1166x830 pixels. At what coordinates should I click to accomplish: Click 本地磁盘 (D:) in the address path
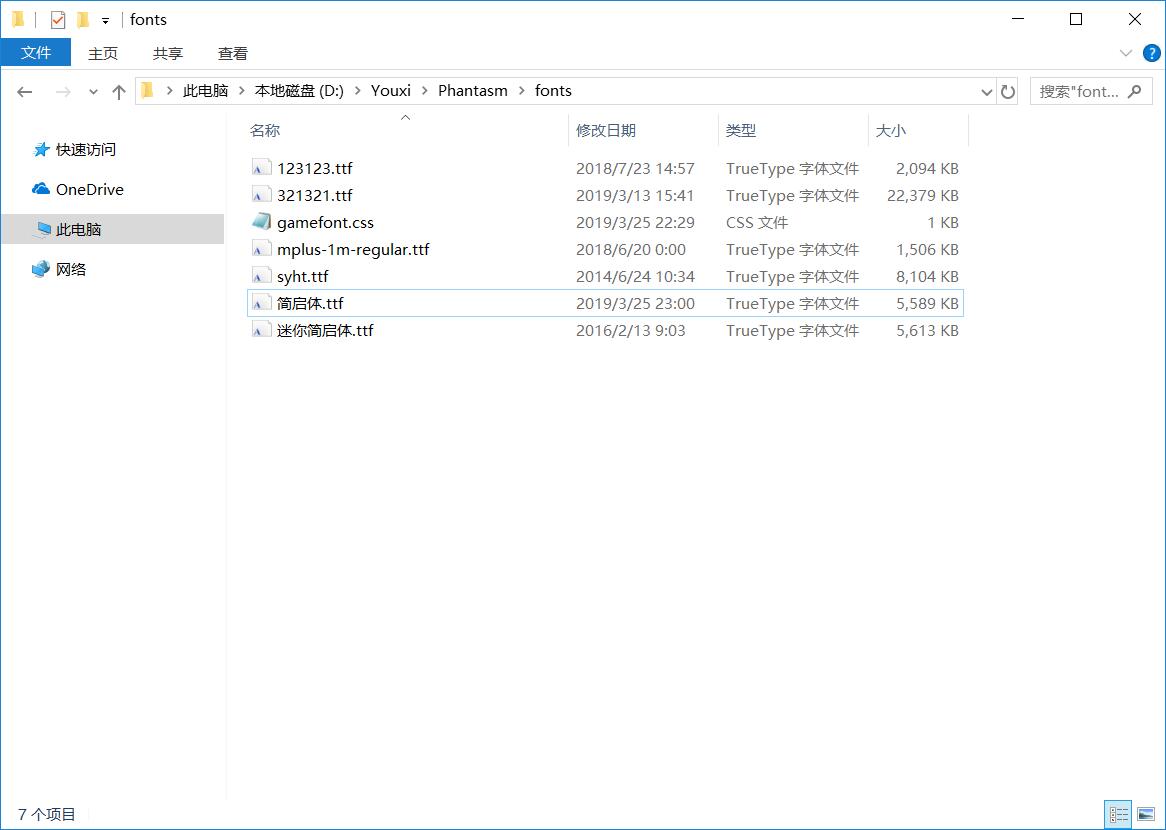[x=299, y=91]
